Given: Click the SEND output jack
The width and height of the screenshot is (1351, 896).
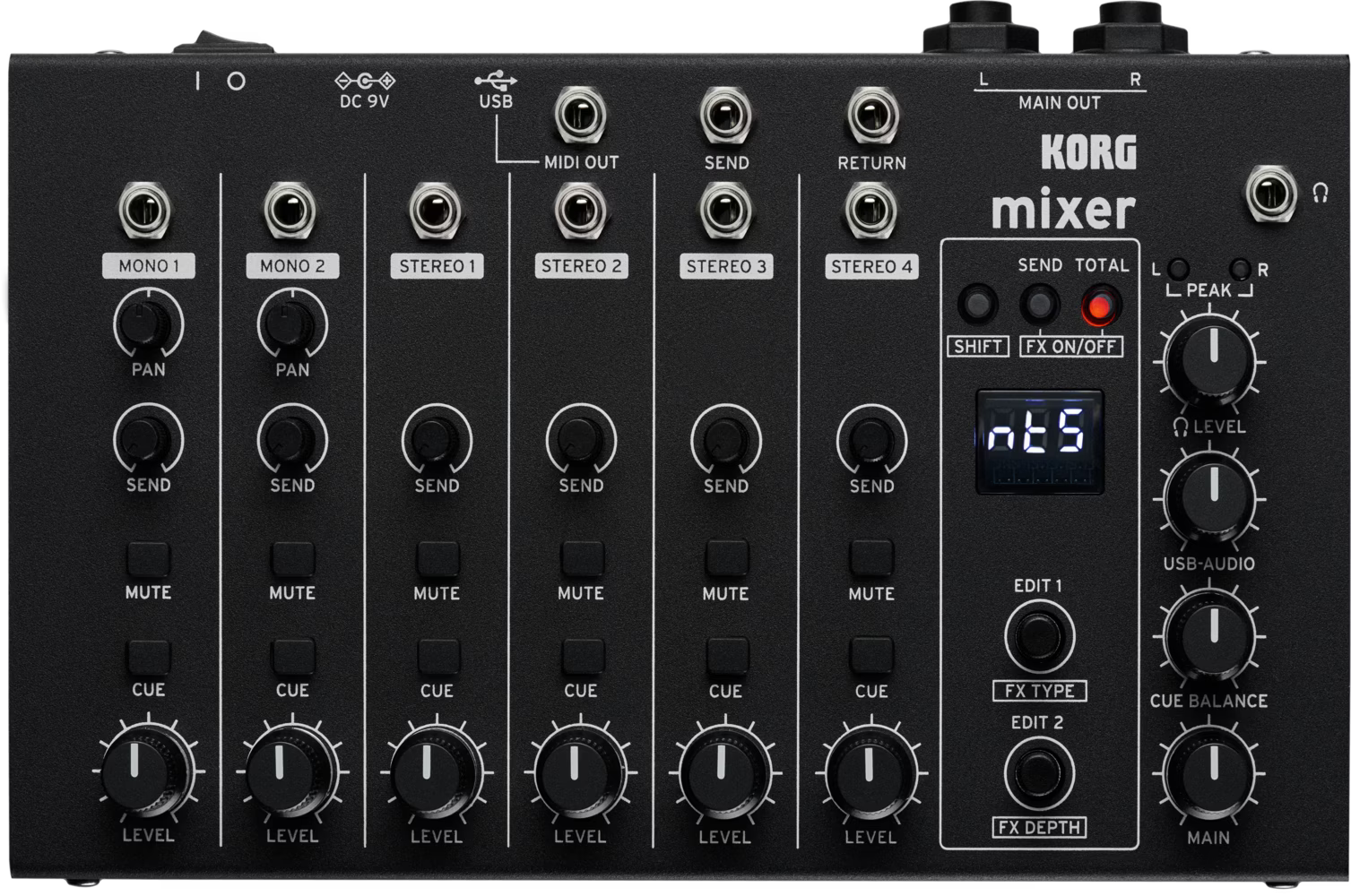Looking at the screenshot, I should pos(724,116).
